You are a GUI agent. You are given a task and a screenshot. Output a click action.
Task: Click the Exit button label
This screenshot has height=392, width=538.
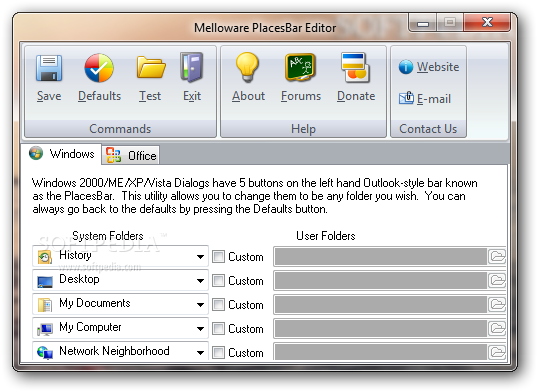(192, 96)
